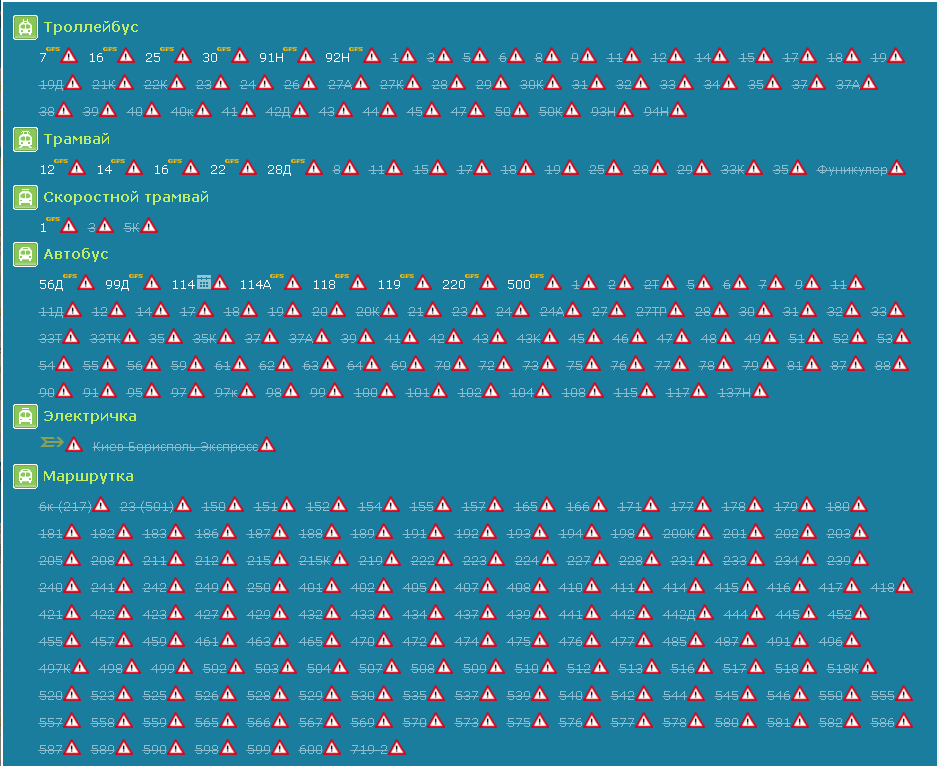939x768 pixels.
Task: Click the Троллейбус category icon
Action: pyautogui.click(x=25, y=27)
